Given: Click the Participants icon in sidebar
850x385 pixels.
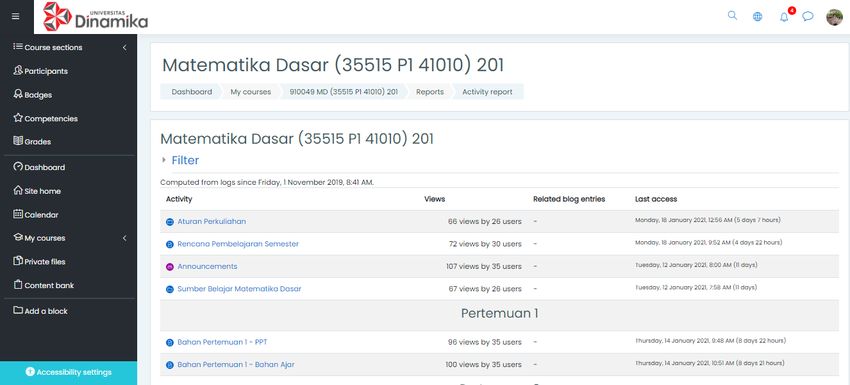Looking at the screenshot, I should click(18, 70).
